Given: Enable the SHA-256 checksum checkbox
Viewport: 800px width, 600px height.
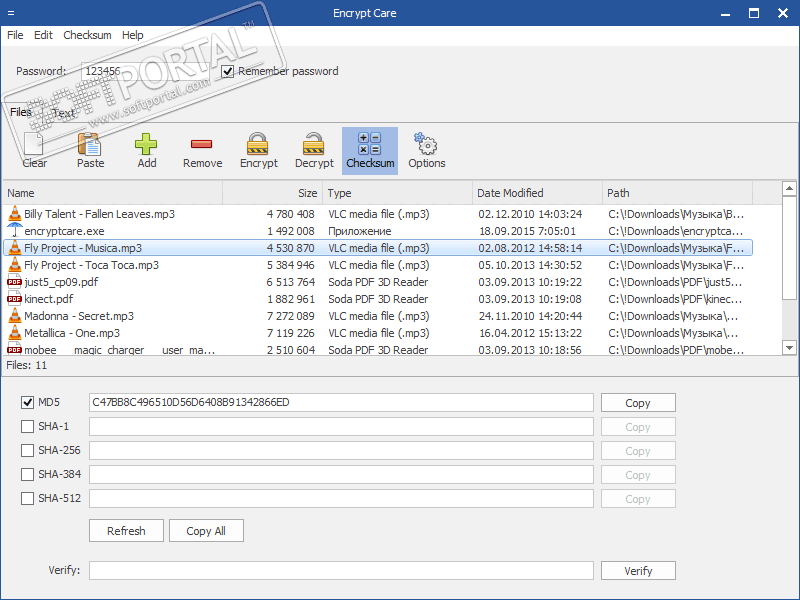Looking at the screenshot, I should (x=28, y=451).
